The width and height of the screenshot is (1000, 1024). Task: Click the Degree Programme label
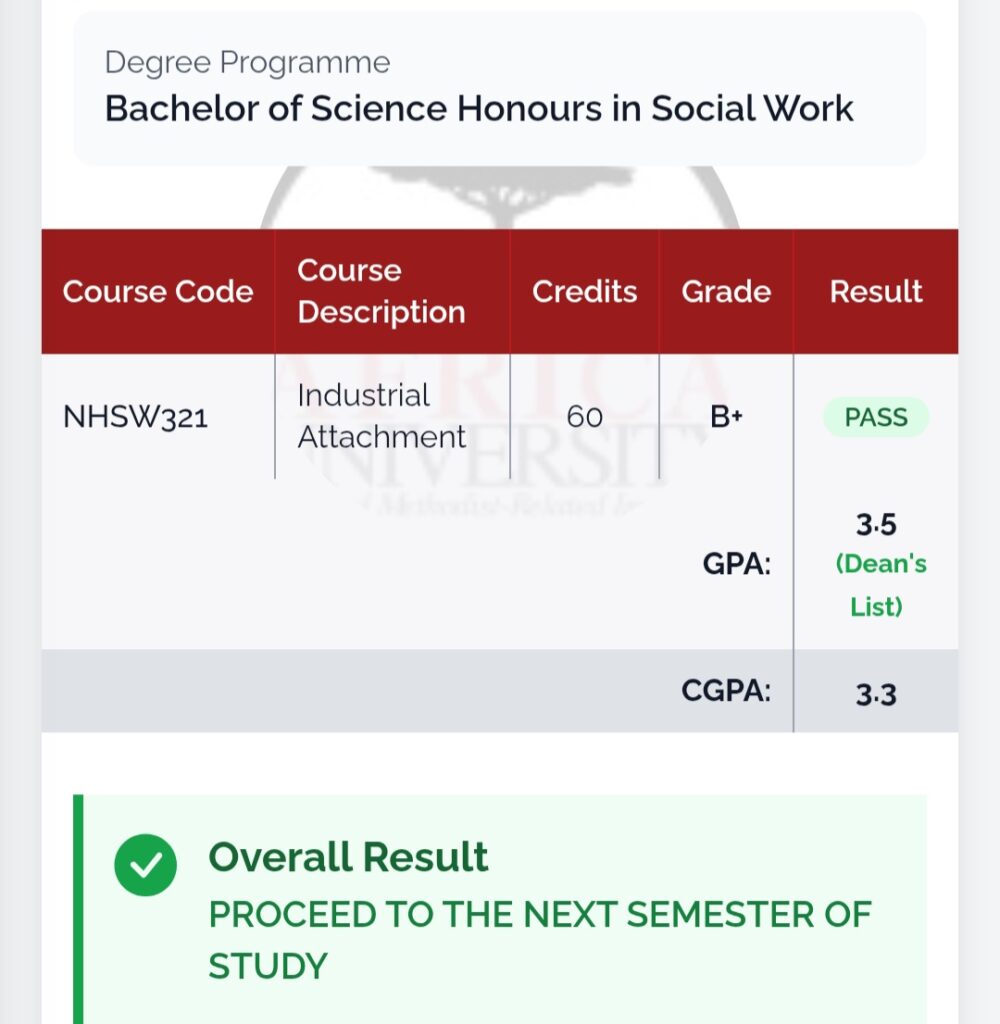click(248, 63)
